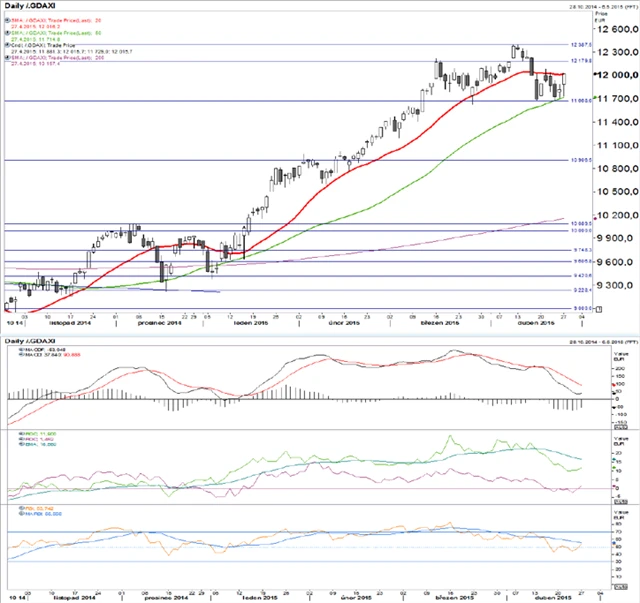Click the bold 12 000,0 price axis label
Screen dimensions: 640x603
tap(618, 75)
